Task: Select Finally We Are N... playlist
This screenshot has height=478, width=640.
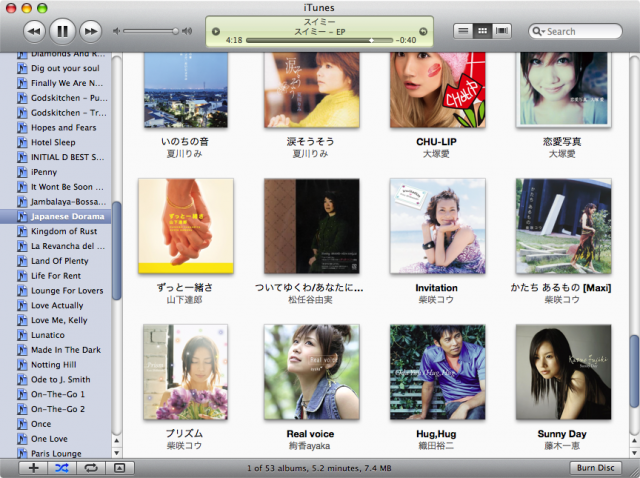Action: 56,83
